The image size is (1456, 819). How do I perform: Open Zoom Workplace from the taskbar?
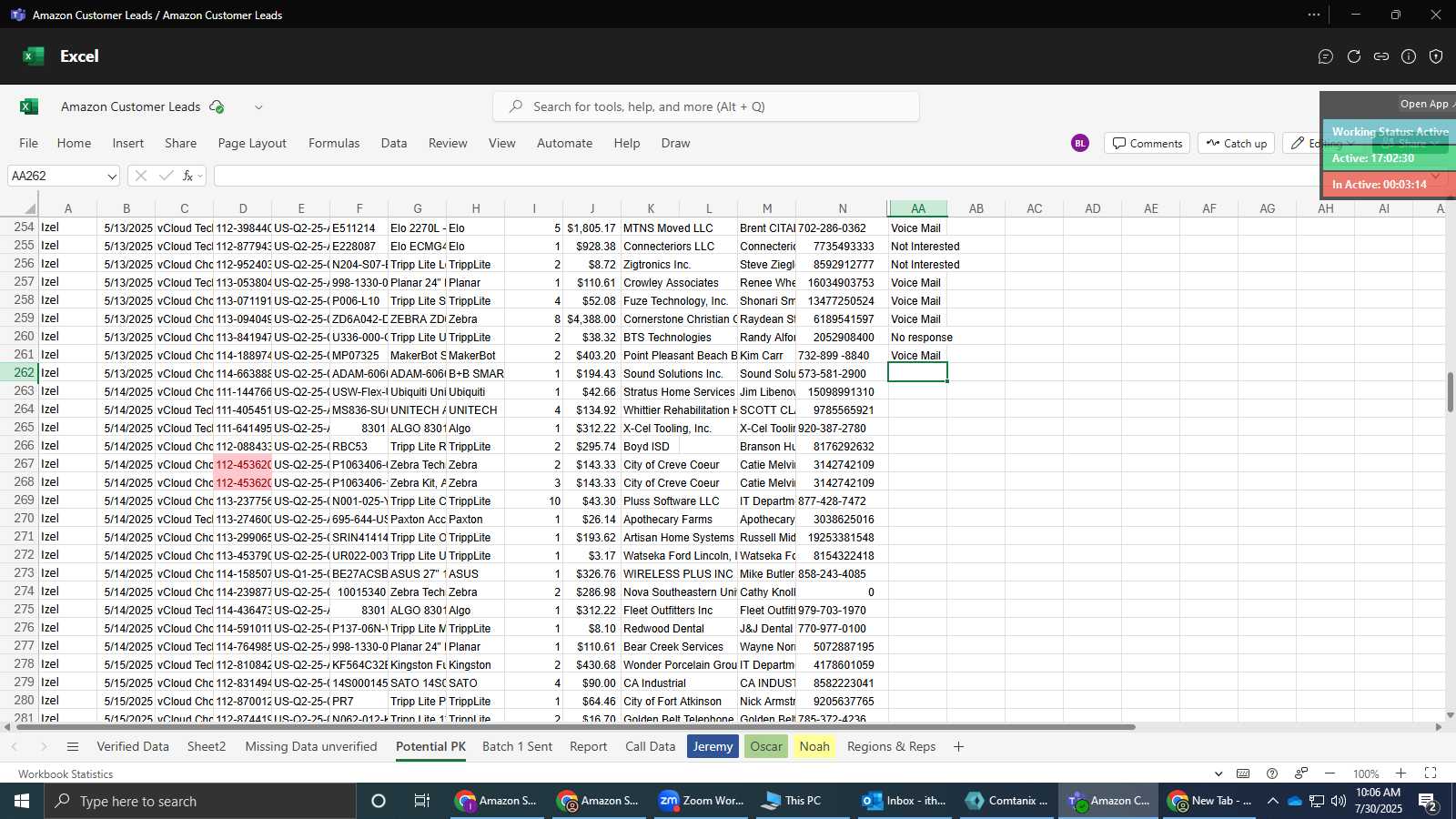pyautogui.click(x=701, y=801)
